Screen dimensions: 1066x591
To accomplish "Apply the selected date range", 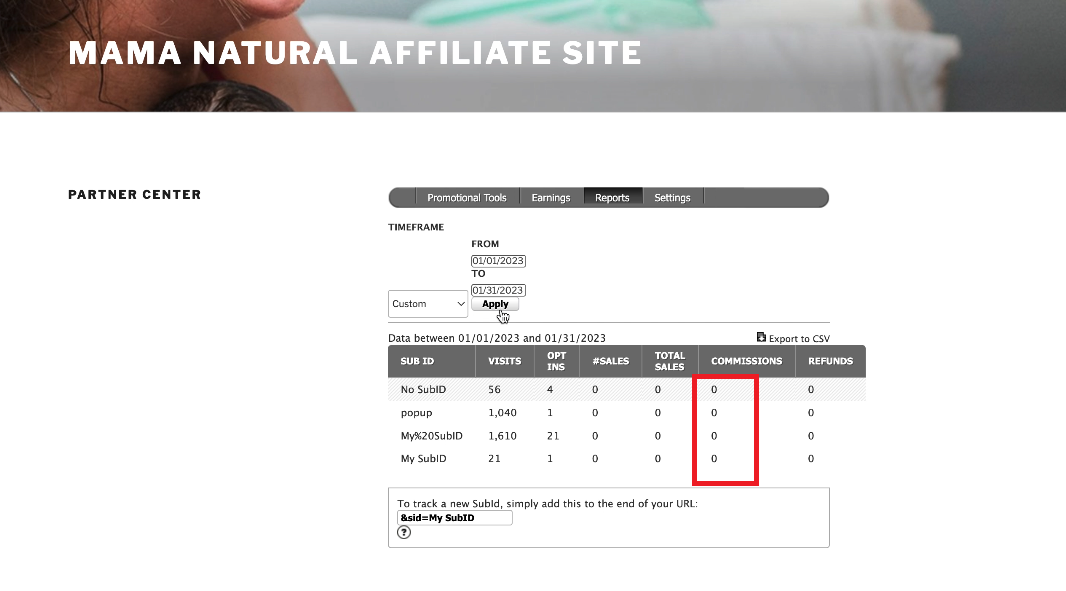I will click(495, 304).
